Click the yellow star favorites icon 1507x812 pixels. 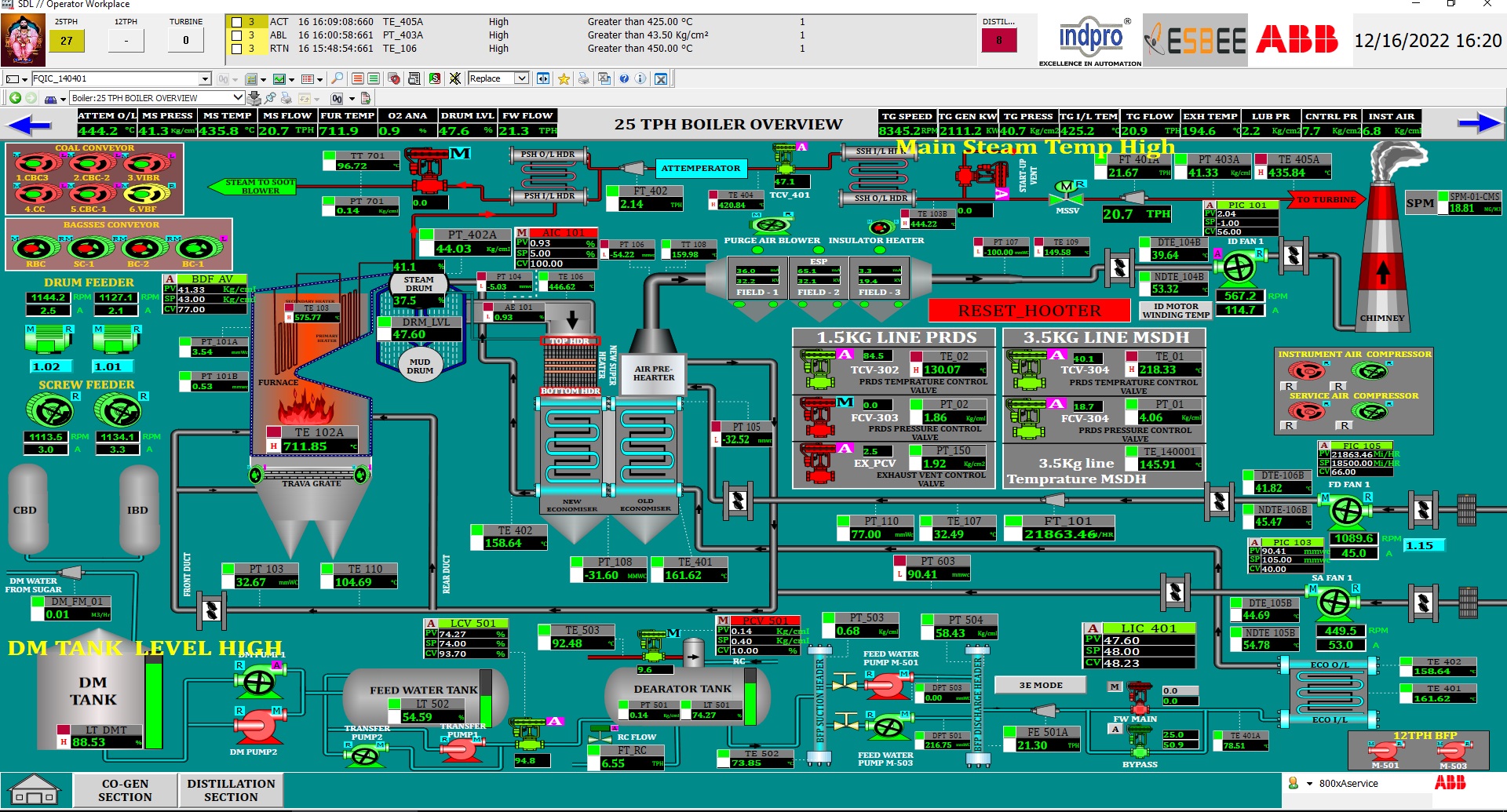[564, 78]
